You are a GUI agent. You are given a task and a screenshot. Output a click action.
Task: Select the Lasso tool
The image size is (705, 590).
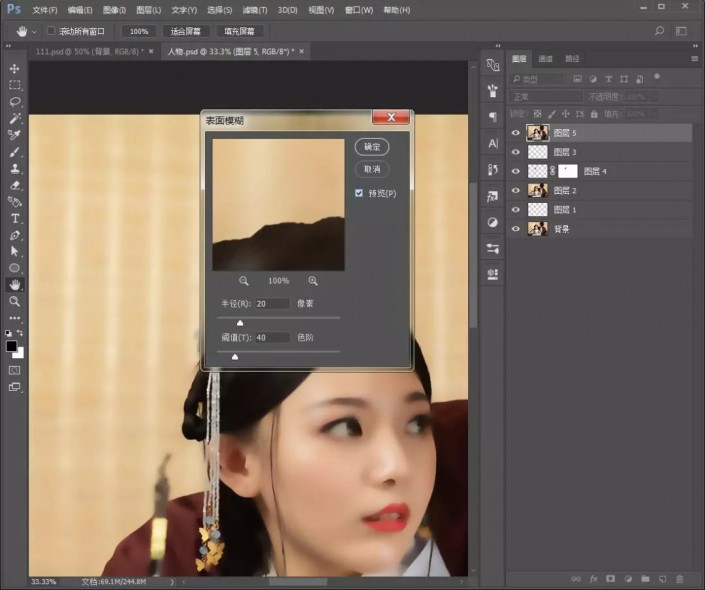tap(14, 102)
